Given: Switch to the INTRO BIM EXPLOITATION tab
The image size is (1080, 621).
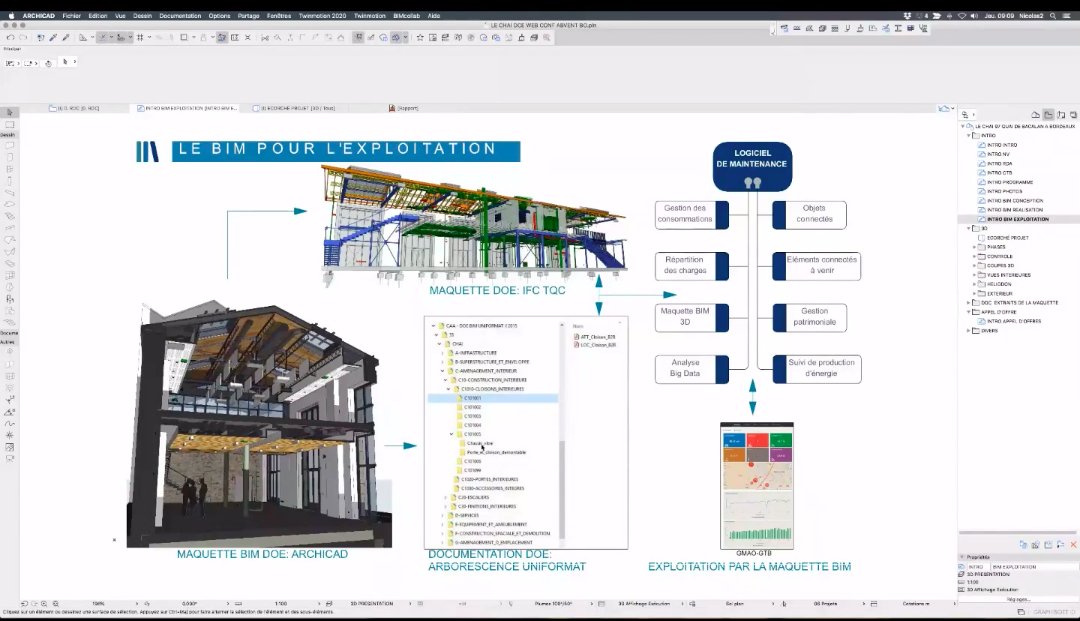Looking at the screenshot, I should coord(187,108).
